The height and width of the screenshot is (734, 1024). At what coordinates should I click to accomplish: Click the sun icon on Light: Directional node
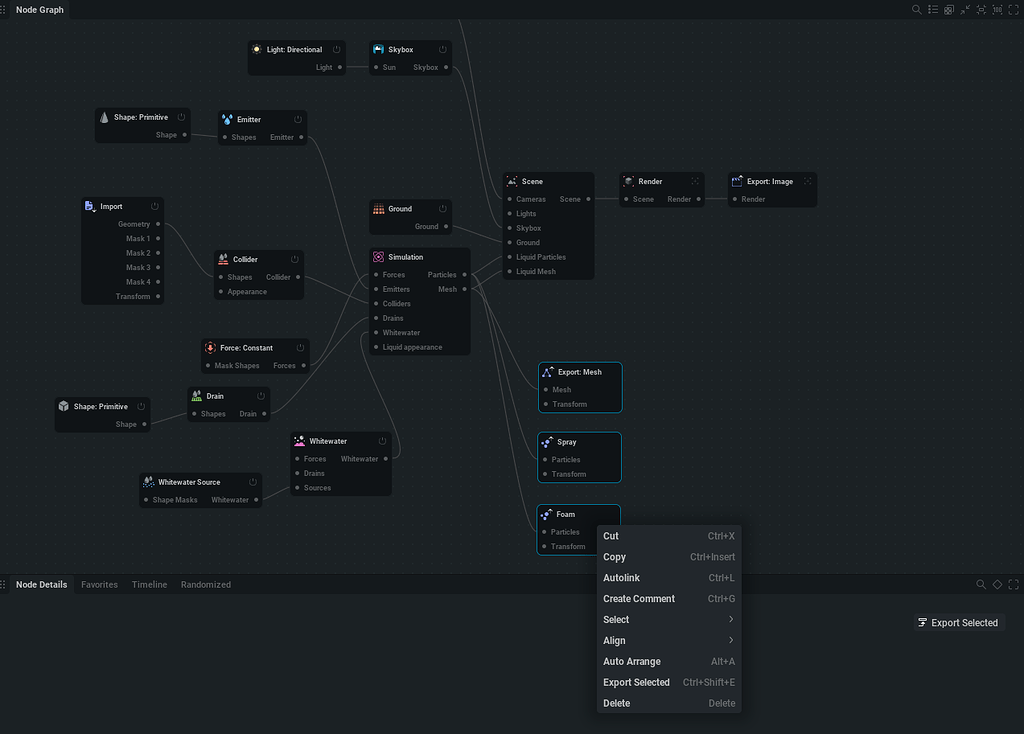(x=257, y=49)
